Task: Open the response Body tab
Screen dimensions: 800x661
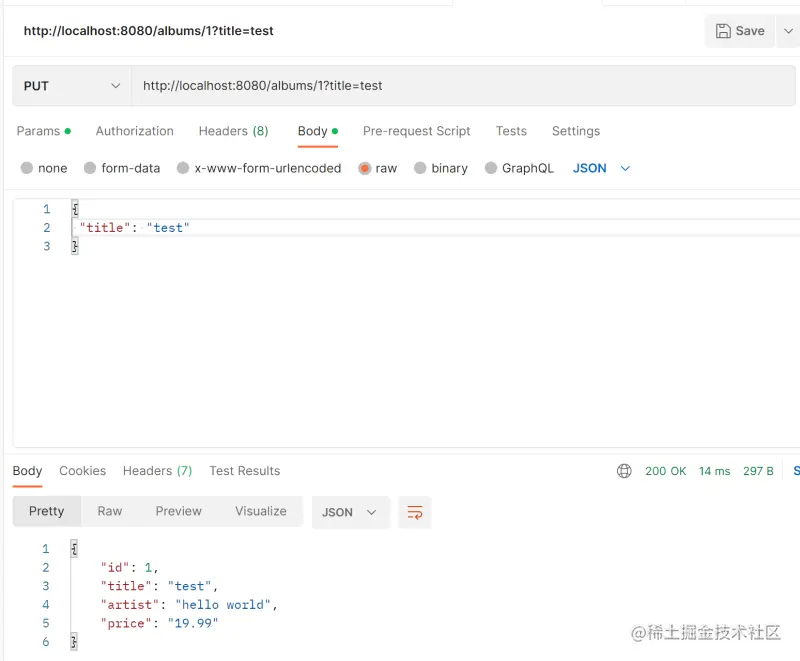Action: point(28,471)
